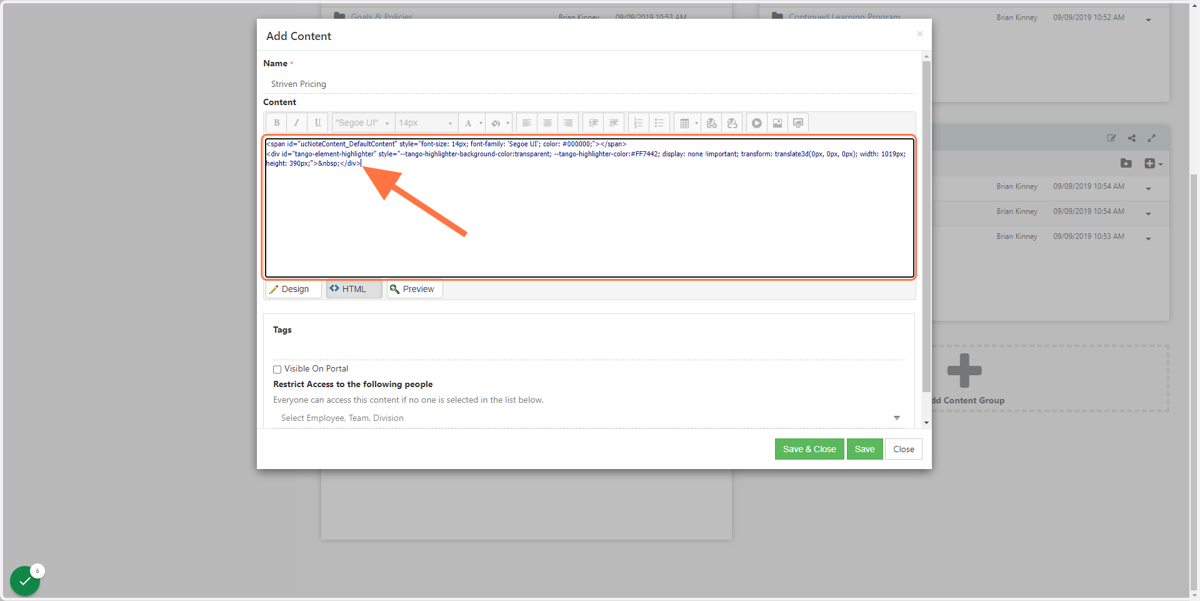
Task: Click the insert hyperlink icon
Action: coord(711,123)
